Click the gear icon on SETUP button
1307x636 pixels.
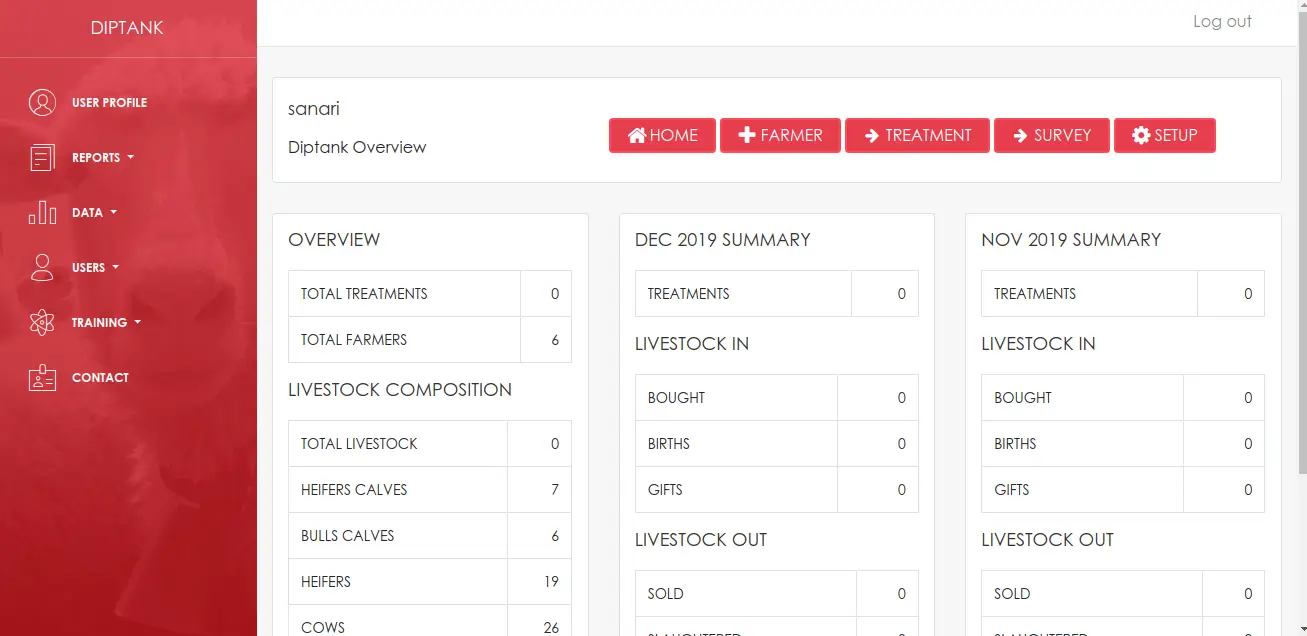(1141, 135)
